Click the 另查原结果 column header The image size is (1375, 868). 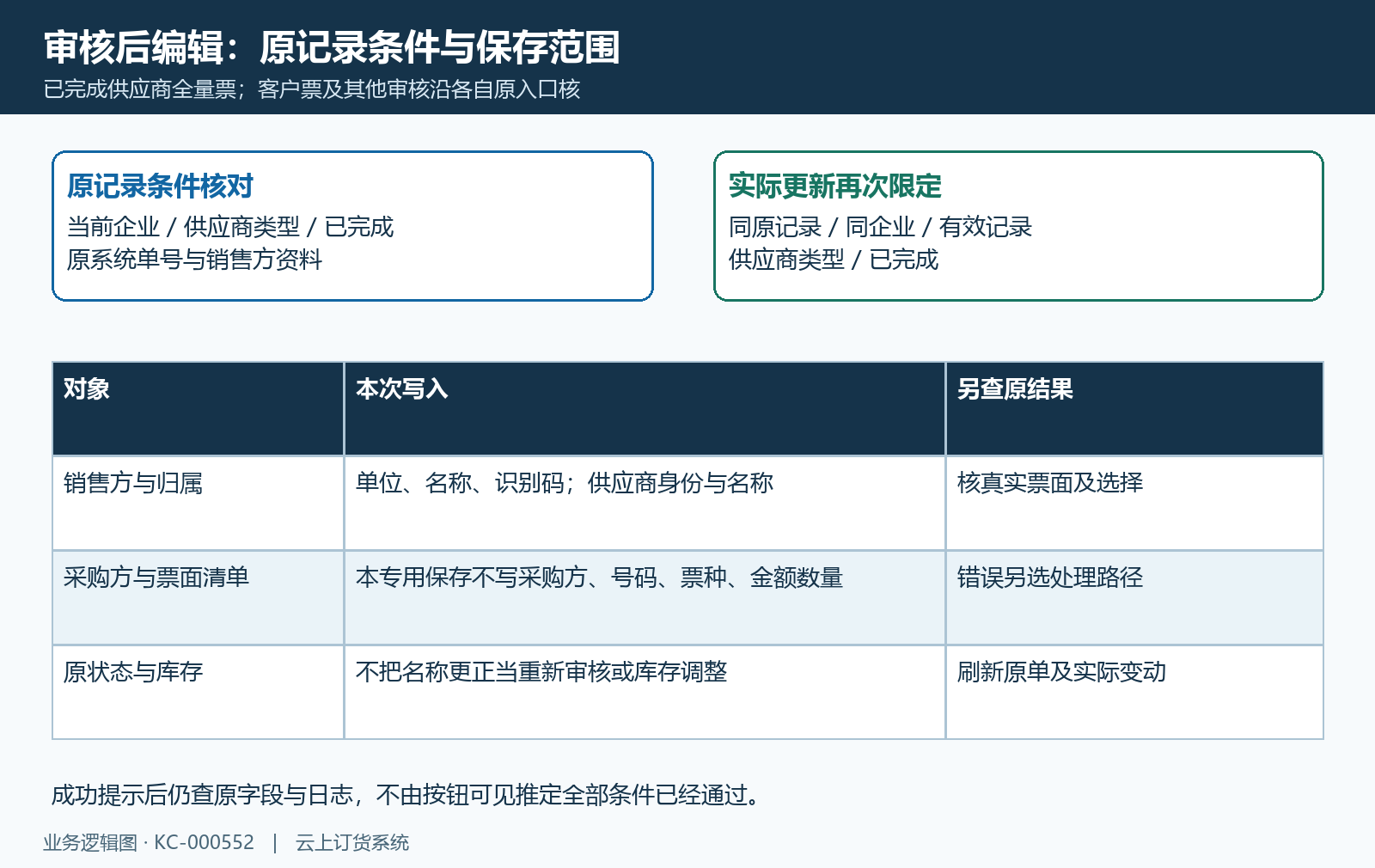1134,408
